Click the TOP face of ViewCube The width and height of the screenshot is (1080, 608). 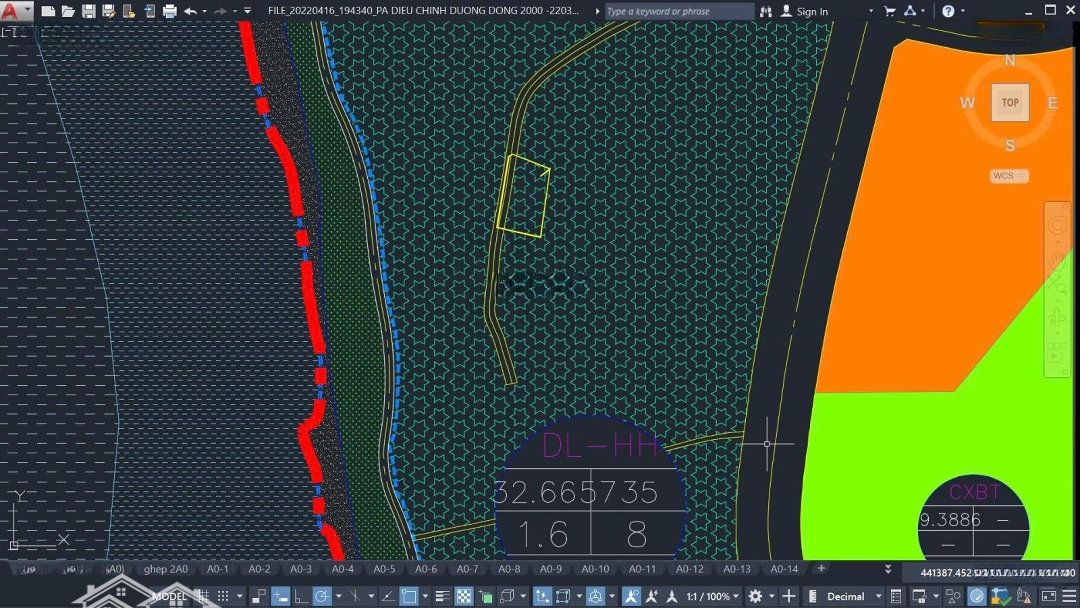1010,102
